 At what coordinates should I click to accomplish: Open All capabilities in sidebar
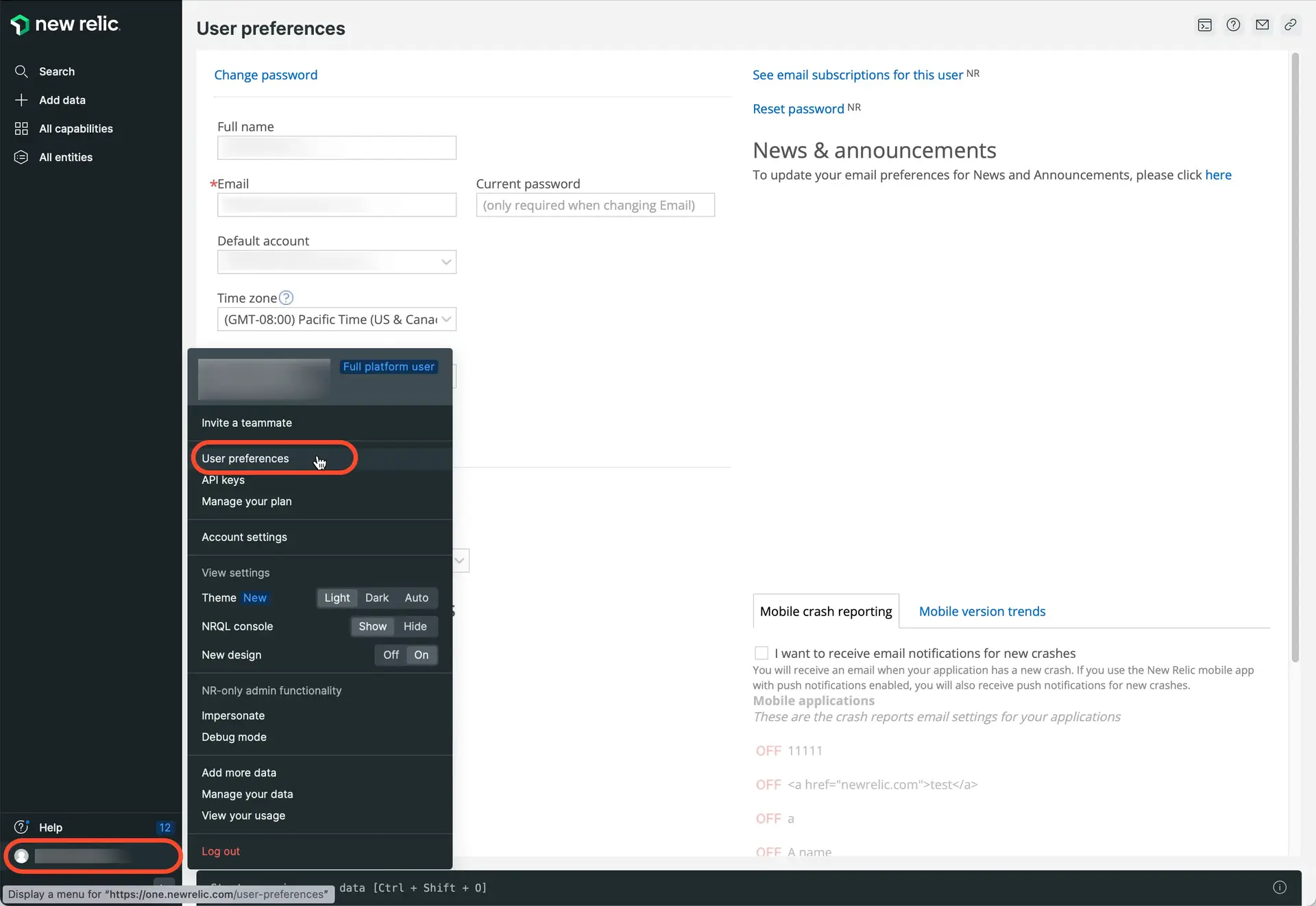coord(76,129)
